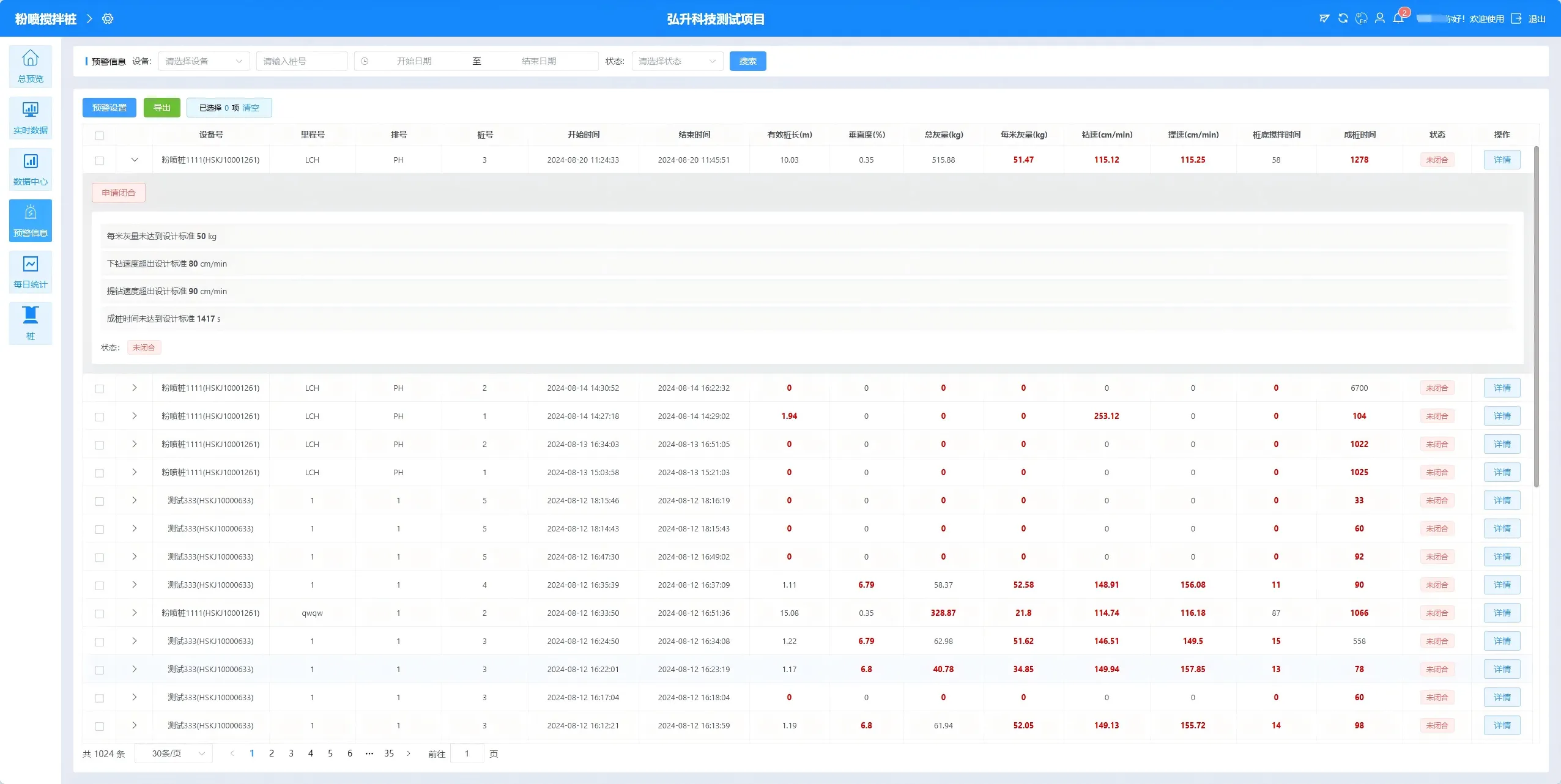Click the user profile icon

tap(1380, 18)
